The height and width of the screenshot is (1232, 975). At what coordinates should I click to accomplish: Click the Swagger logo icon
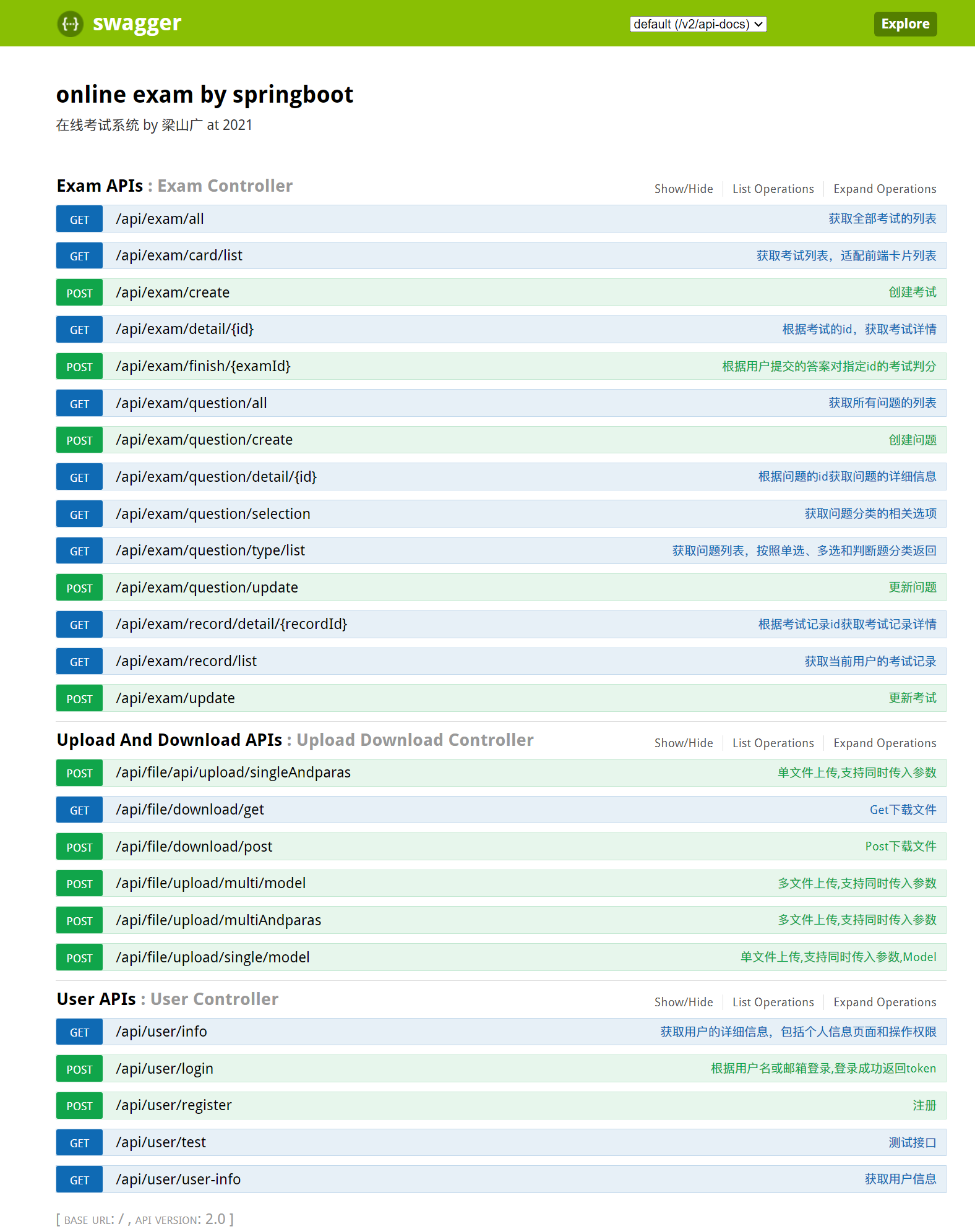pos(71,24)
